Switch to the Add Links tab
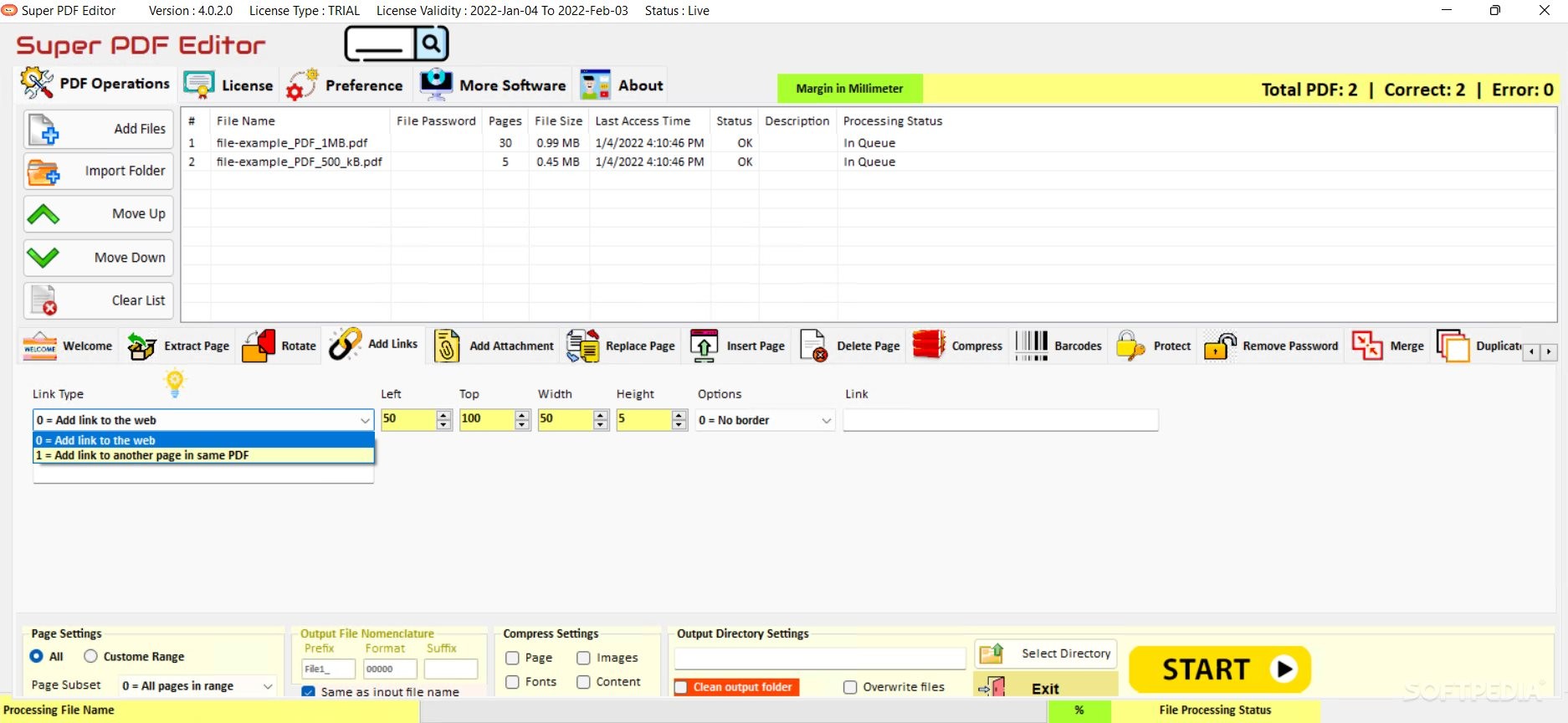The image size is (1568, 723). (373, 344)
